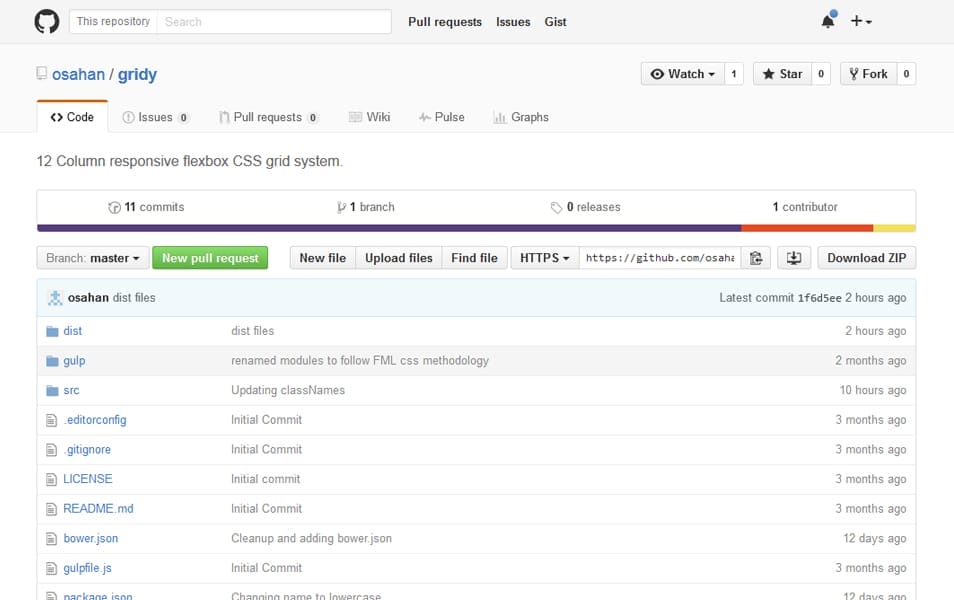954x600 pixels.
Task: Open notifications bell icon
Action: (828, 21)
